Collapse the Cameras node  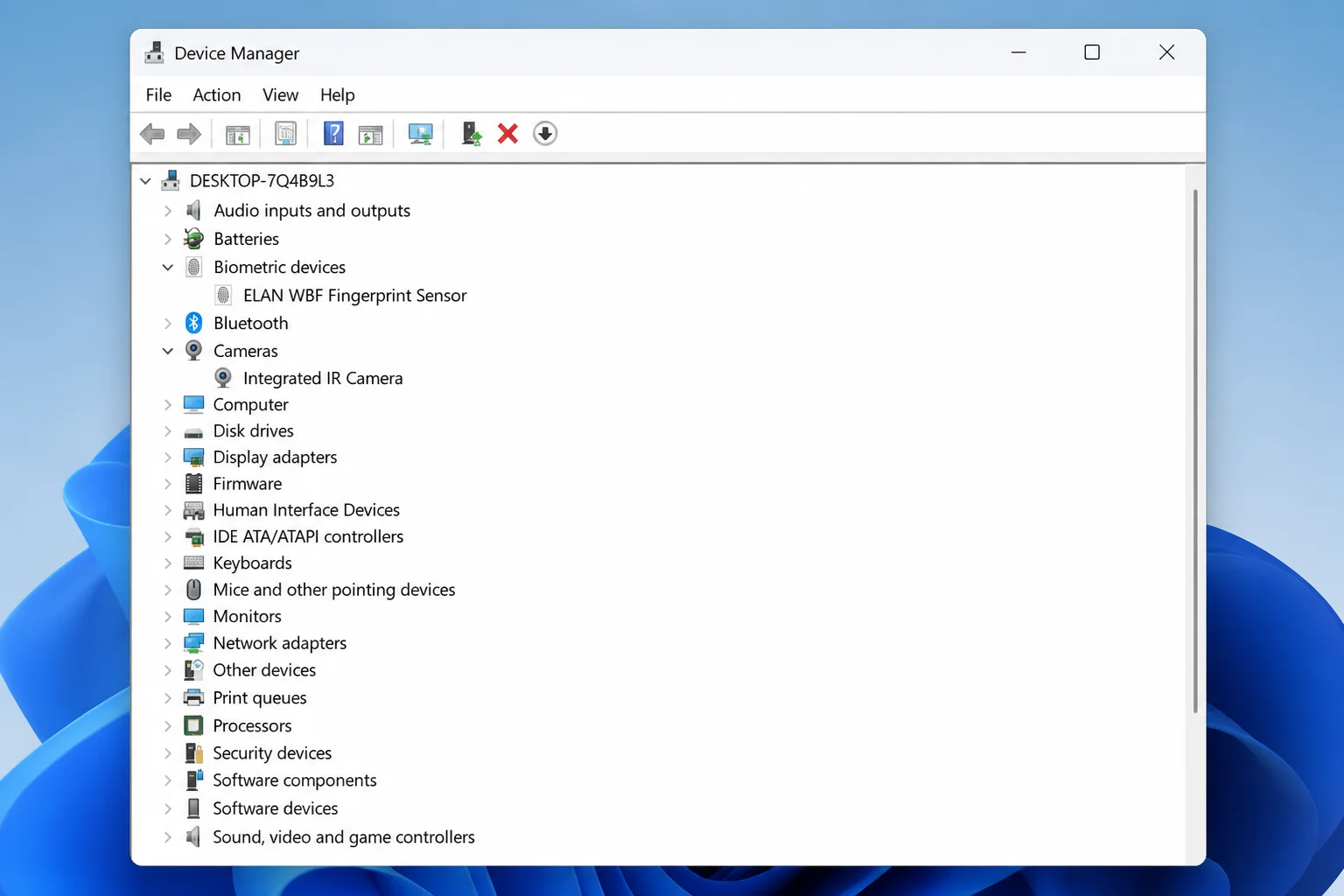(x=168, y=351)
